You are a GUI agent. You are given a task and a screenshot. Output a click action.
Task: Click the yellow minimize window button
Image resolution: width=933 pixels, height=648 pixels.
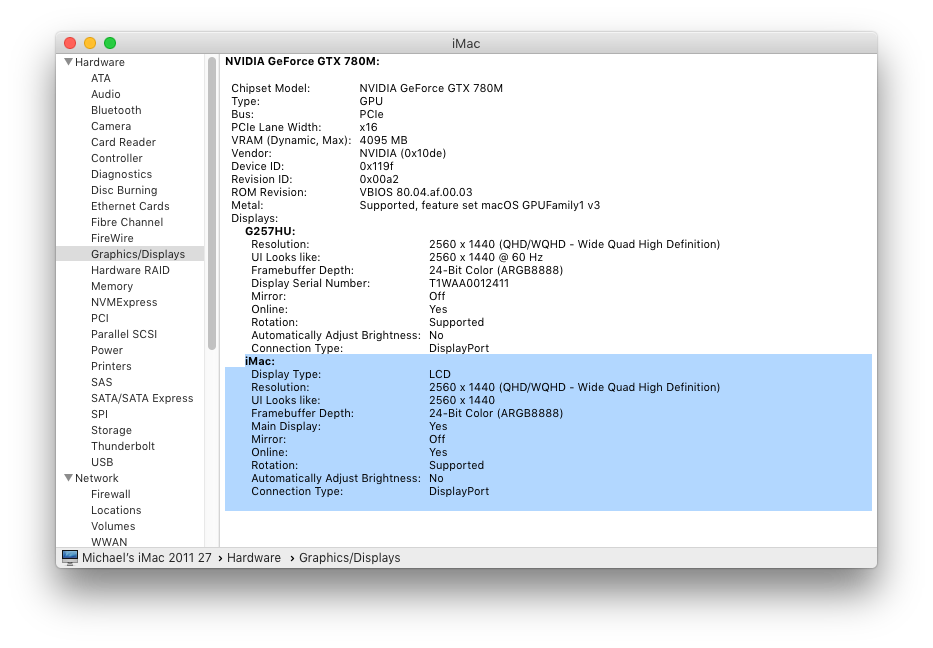pyautogui.click(x=90, y=43)
